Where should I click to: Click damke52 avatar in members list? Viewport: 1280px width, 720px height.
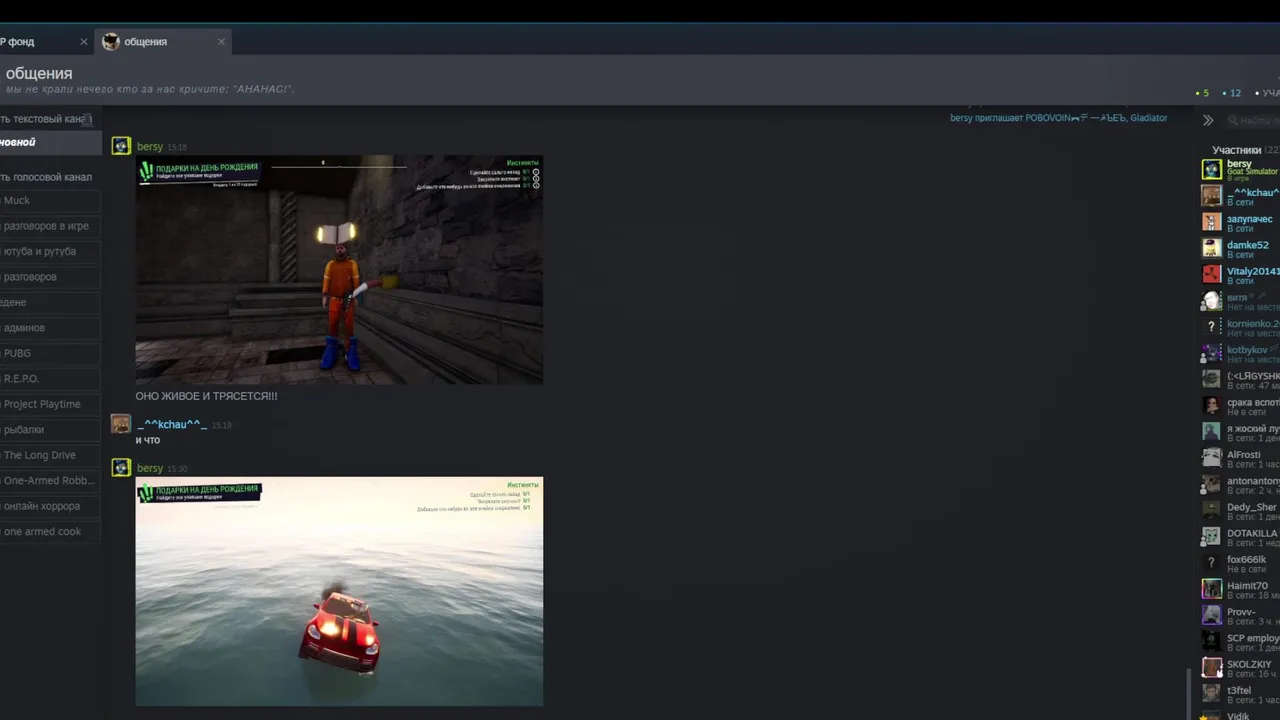click(x=1211, y=247)
